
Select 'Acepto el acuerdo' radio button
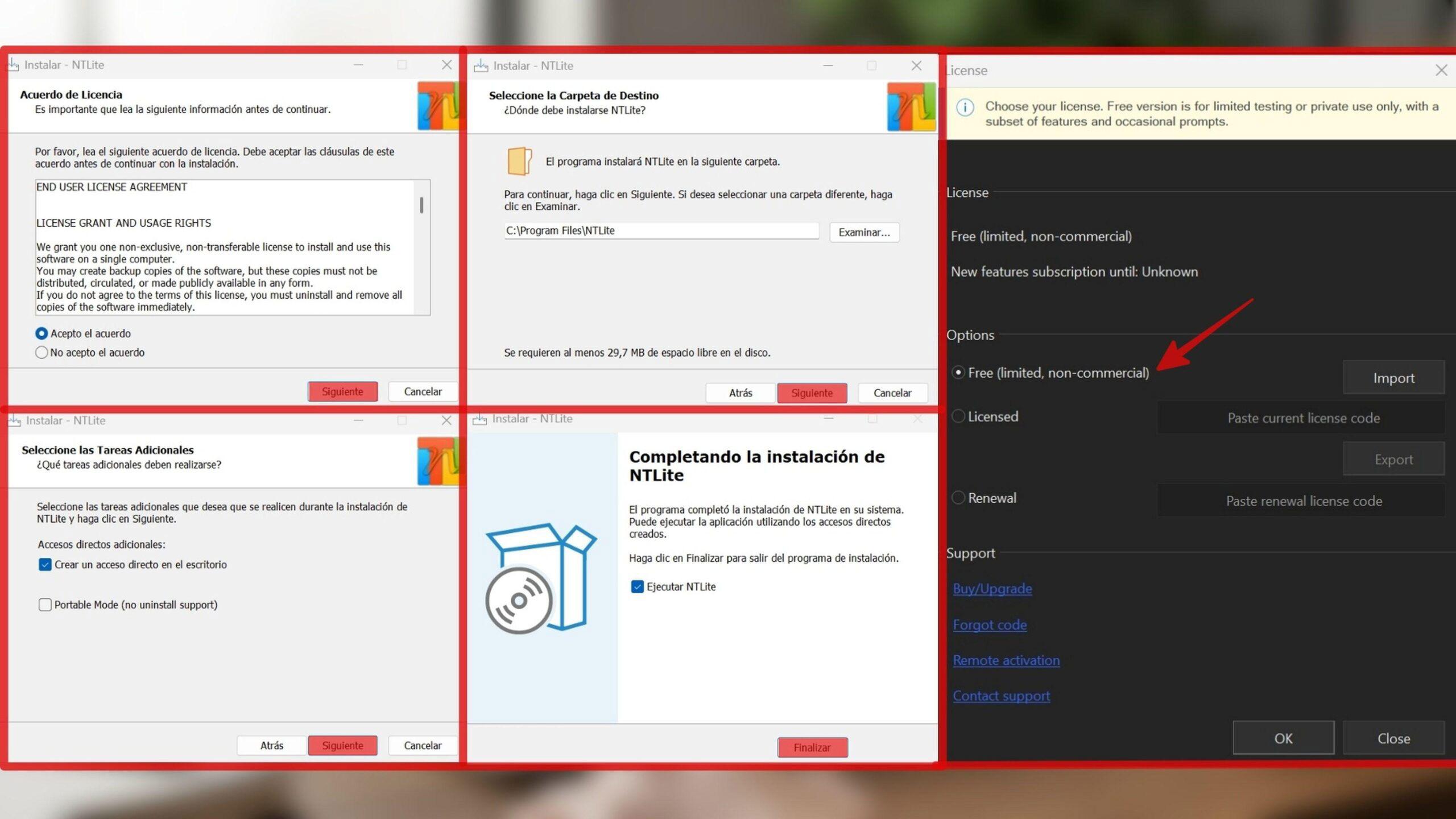click(42, 333)
